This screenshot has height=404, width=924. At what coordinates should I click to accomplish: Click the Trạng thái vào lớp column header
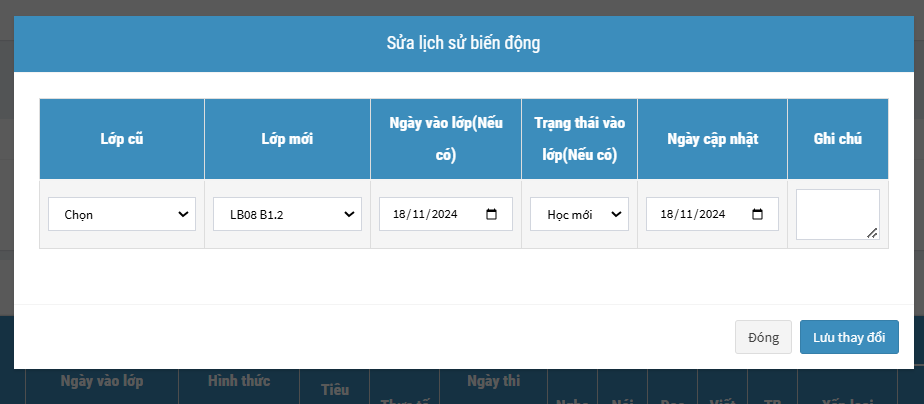579,139
